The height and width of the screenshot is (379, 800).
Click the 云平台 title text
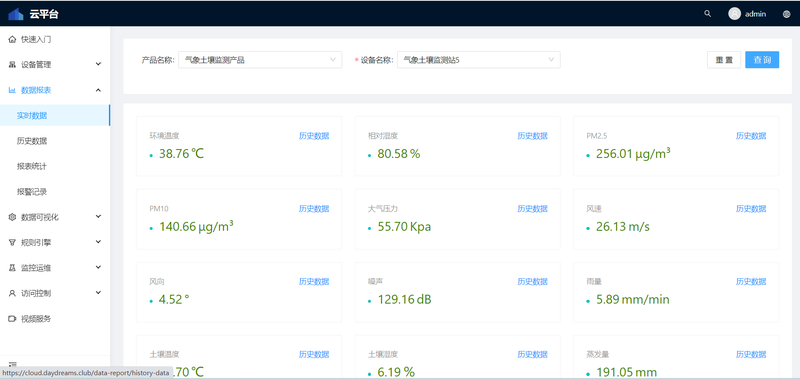[44, 14]
